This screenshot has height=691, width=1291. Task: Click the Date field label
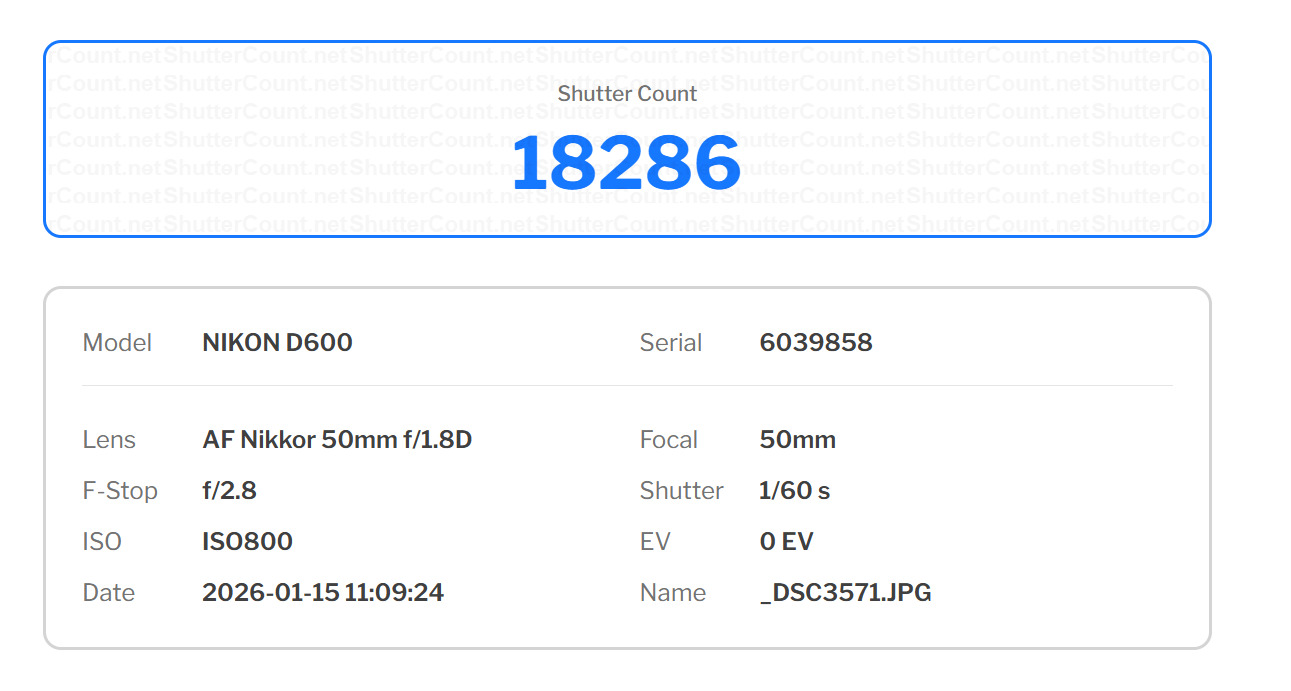[x=108, y=593]
